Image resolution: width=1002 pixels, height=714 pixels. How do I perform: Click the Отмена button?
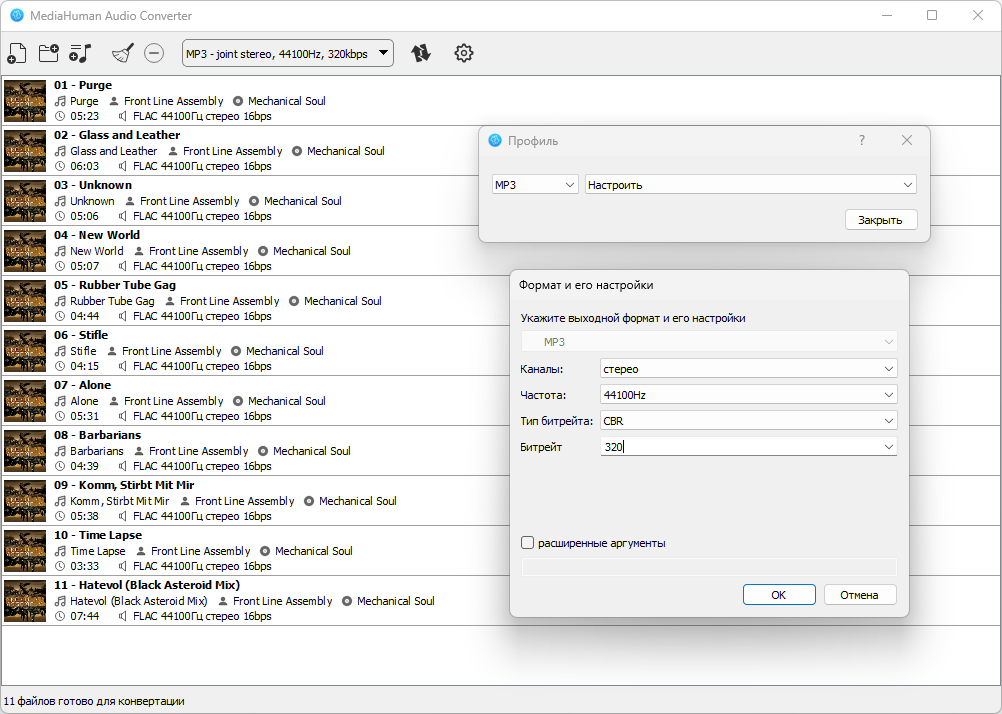[859, 594]
